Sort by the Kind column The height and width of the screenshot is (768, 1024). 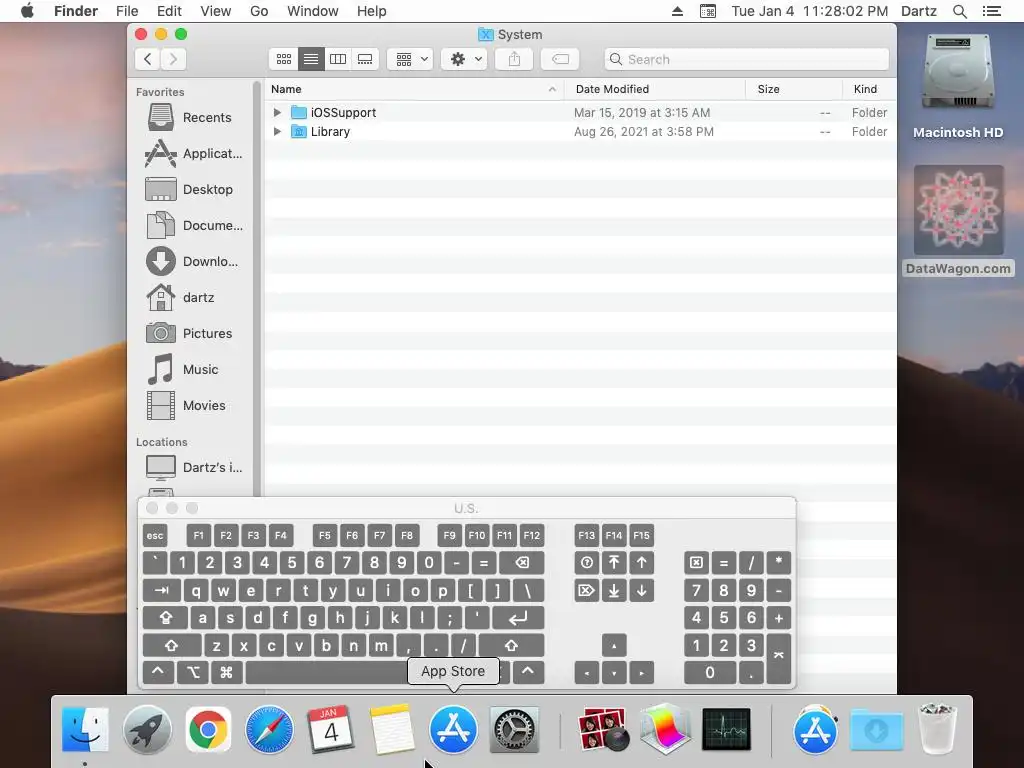(x=869, y=89)
